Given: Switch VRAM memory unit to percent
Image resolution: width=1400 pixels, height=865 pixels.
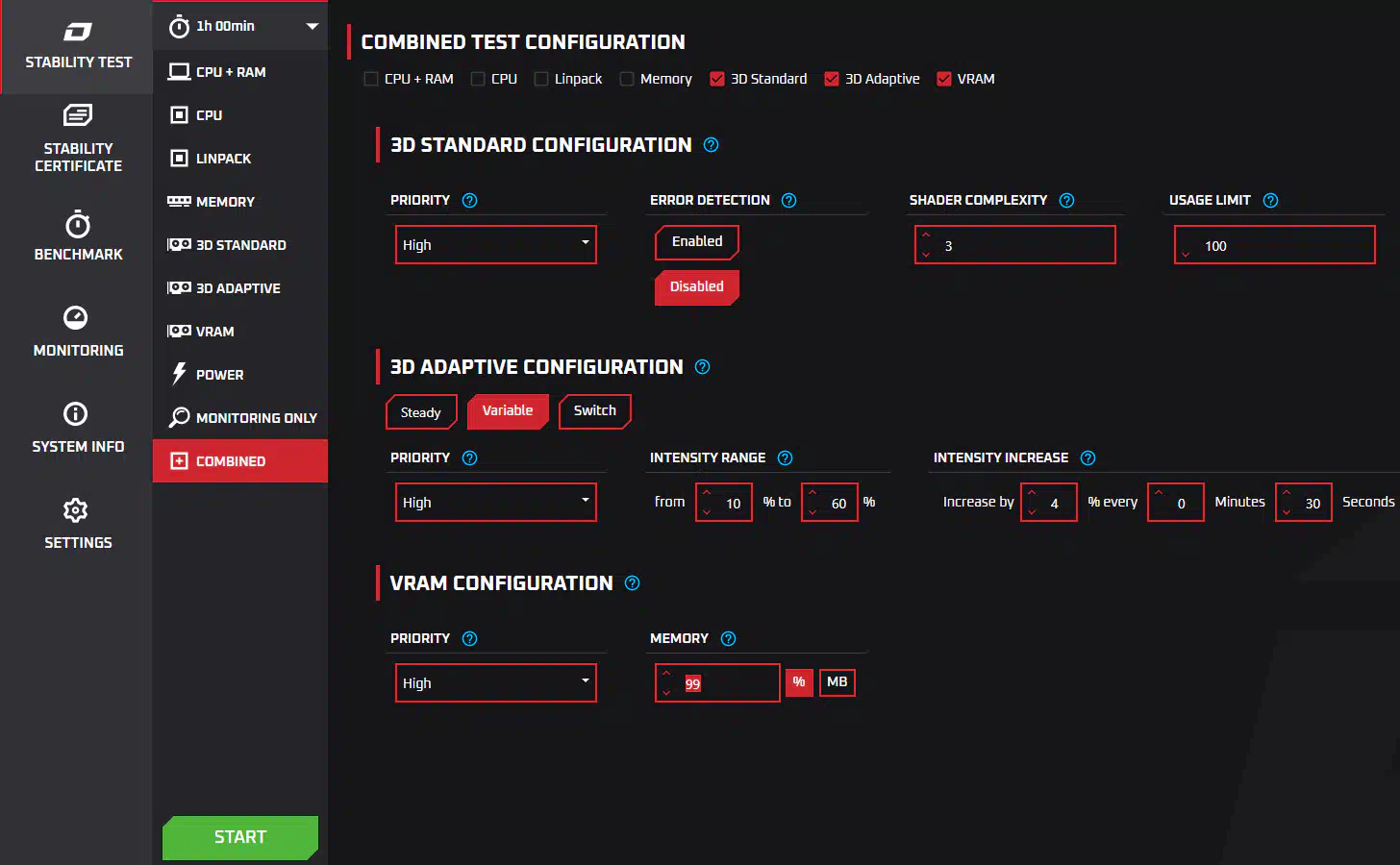Looking at the screenshot, I should coord(799,682).
